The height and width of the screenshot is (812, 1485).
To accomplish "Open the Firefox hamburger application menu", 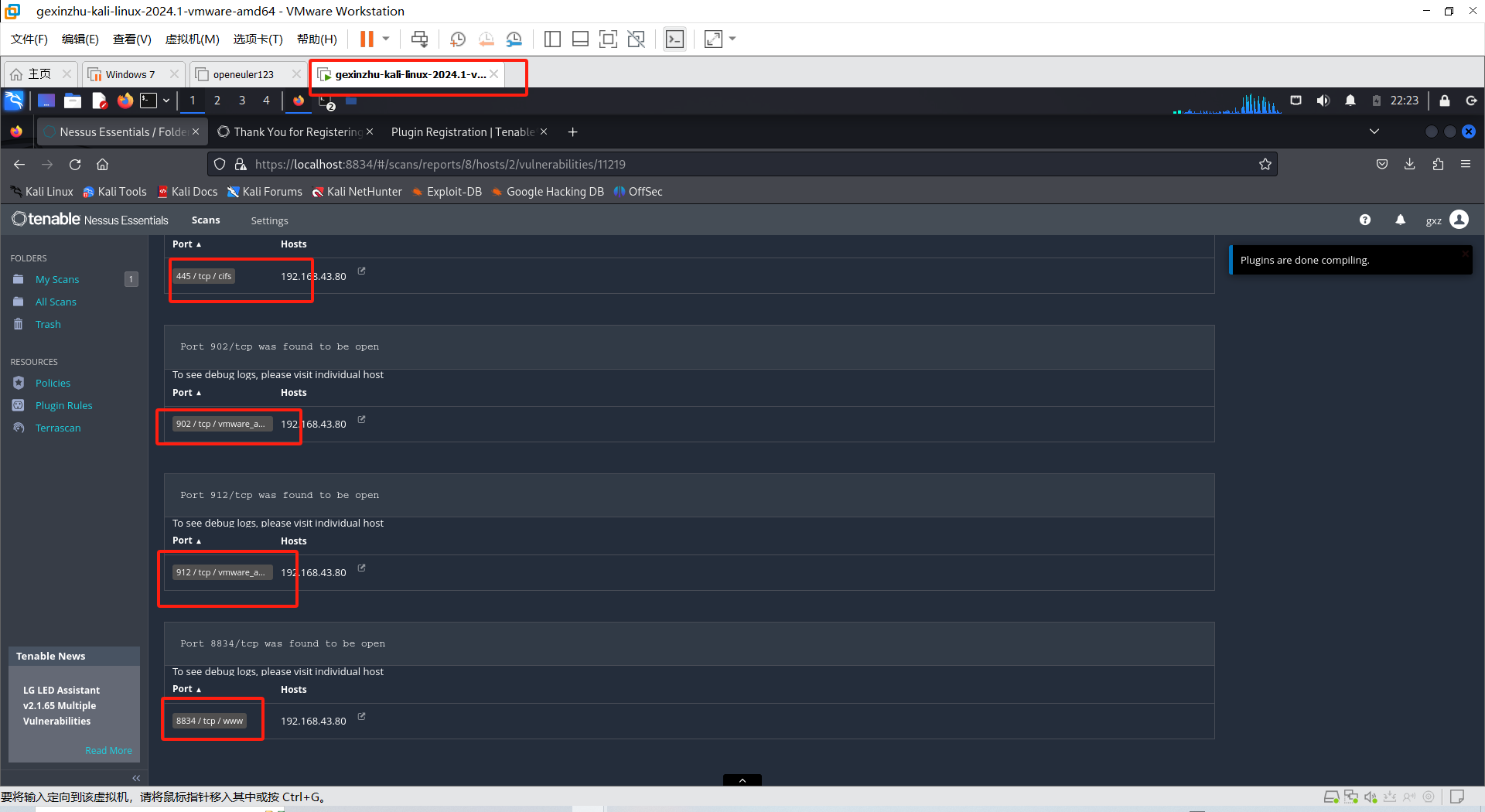I will 1466,164.
